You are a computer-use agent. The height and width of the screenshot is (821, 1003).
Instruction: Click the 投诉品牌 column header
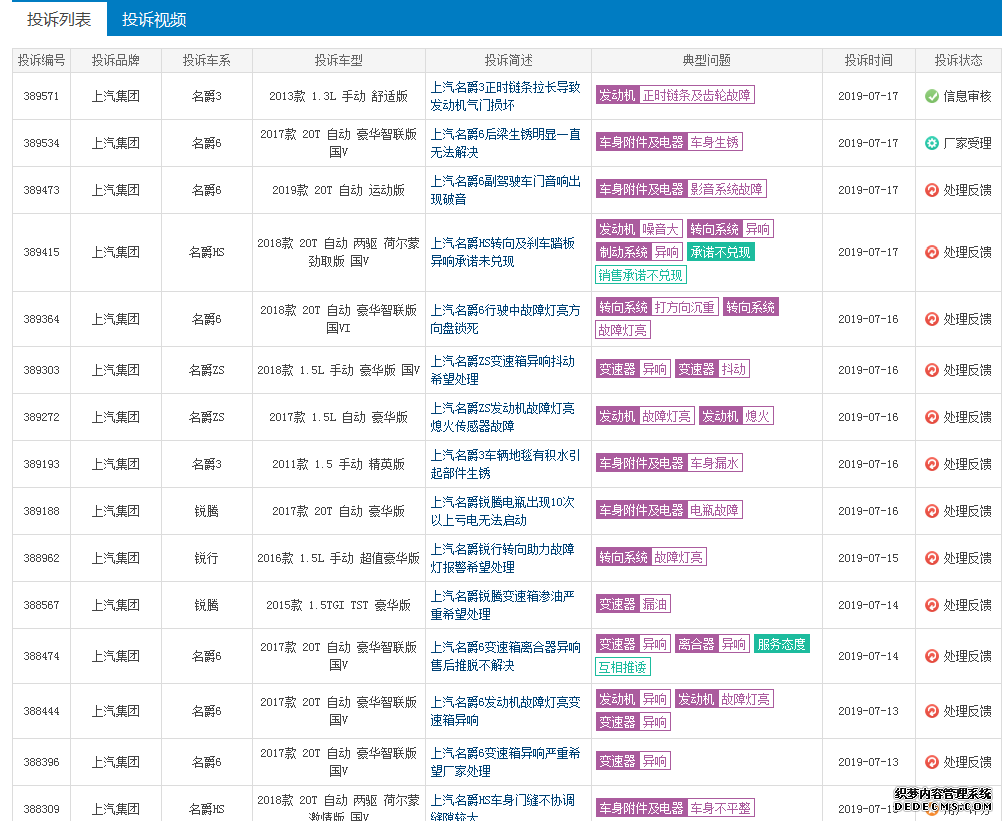[x=116, y=60]
